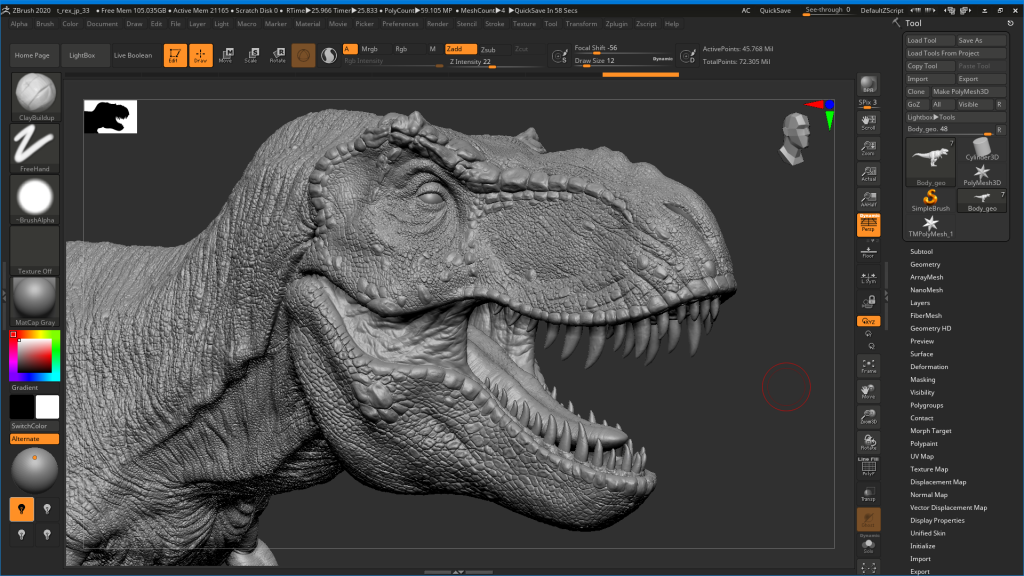1024x576 pixels.
Task: Open the Brush menu
Action: click(x=45, y=24)
